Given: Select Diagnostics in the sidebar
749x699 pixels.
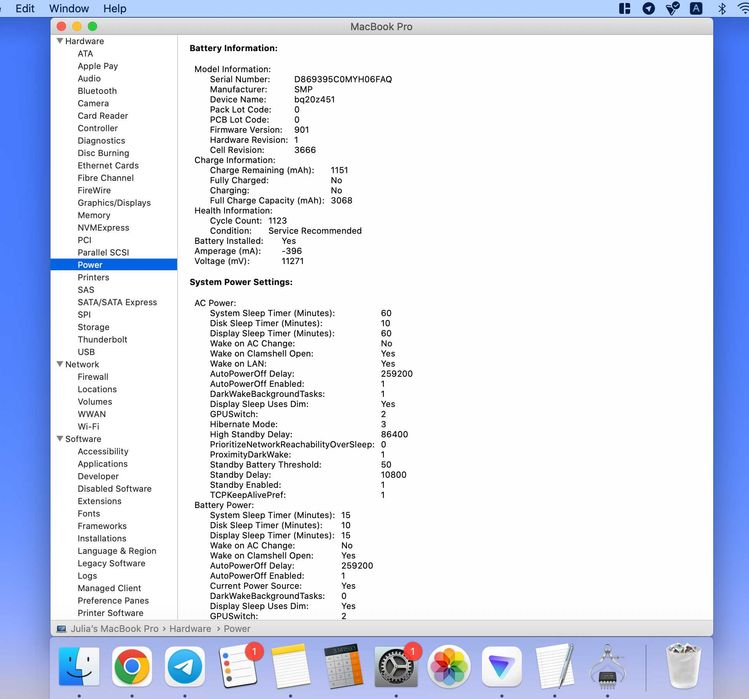Looking at the screenshot, I should coord(101,140).
